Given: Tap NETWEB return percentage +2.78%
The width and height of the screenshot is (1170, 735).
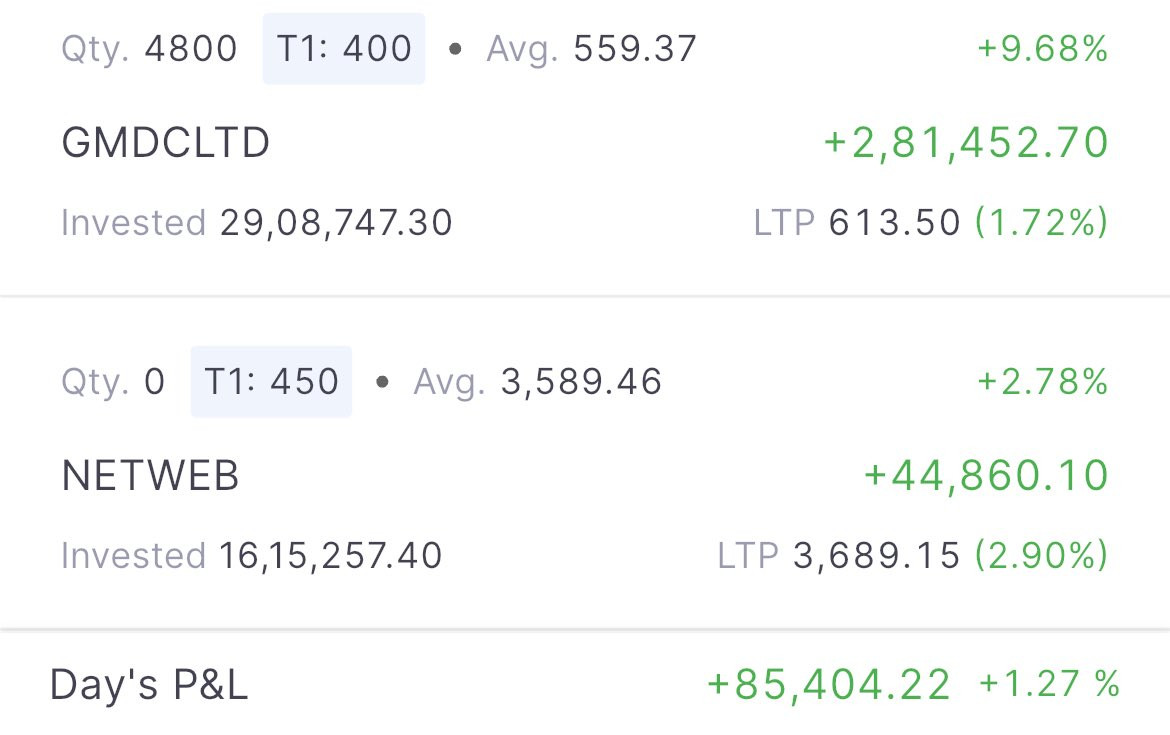Looking at the screenshot, I should [x=1043, y=381].
